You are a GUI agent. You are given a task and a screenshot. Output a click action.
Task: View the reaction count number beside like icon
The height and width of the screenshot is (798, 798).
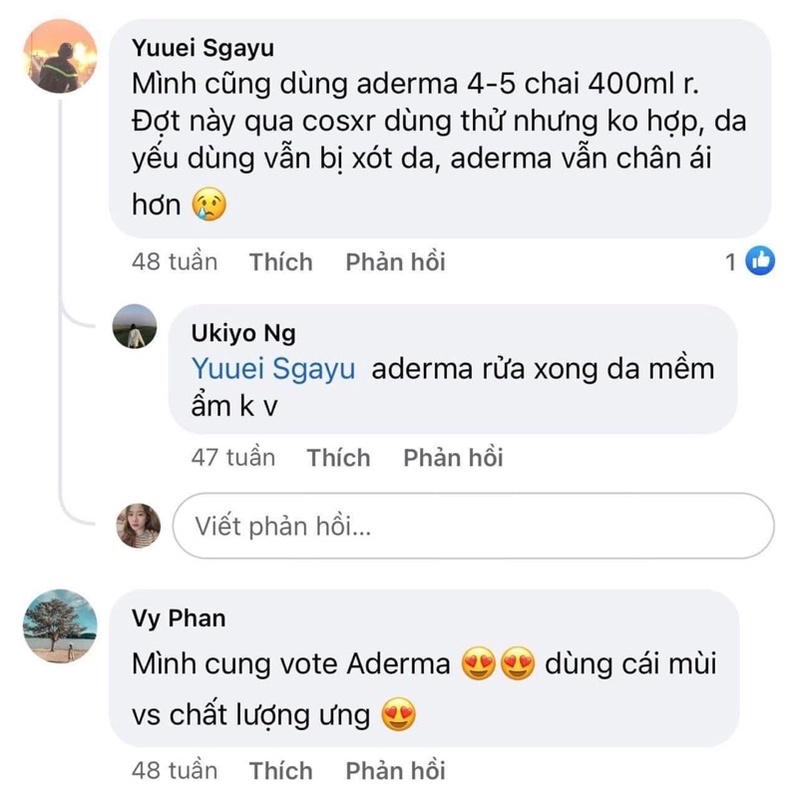coord(731,262)
